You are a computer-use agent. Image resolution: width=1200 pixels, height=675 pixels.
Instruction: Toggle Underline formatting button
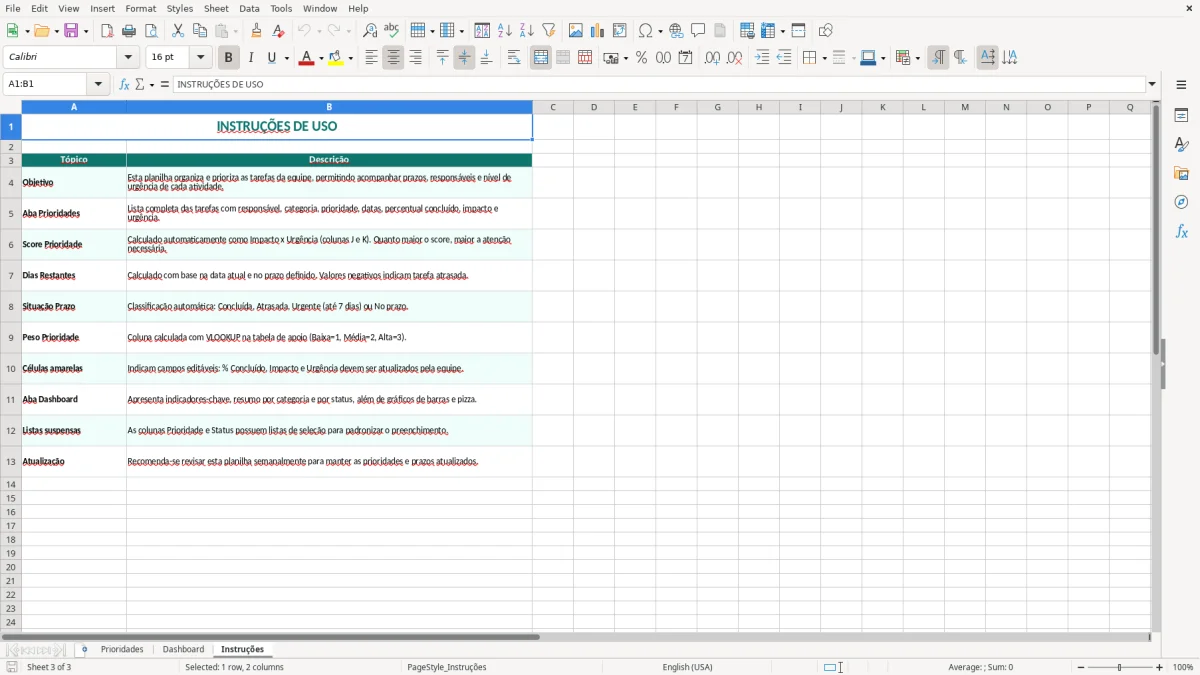tap(271, 58)
